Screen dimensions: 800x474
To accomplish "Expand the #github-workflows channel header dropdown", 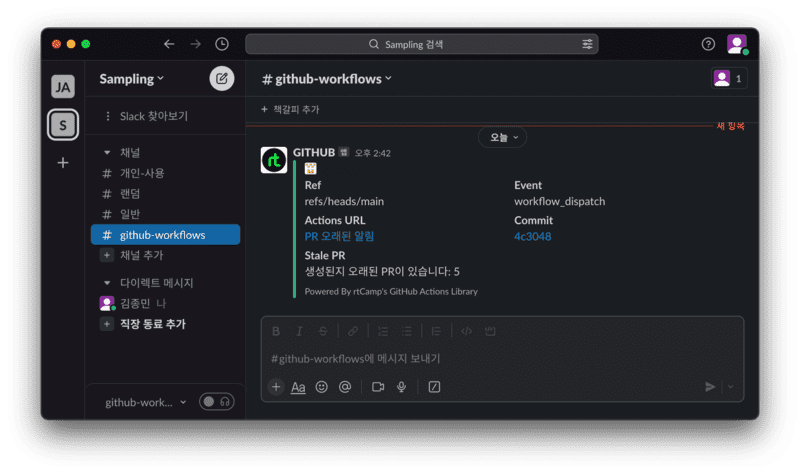I will [327, 78].
